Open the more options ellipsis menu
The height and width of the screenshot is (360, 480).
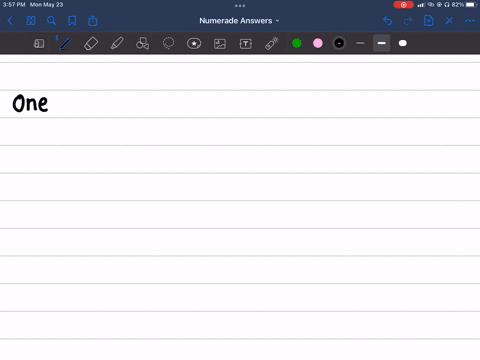[x=470, y=21]
